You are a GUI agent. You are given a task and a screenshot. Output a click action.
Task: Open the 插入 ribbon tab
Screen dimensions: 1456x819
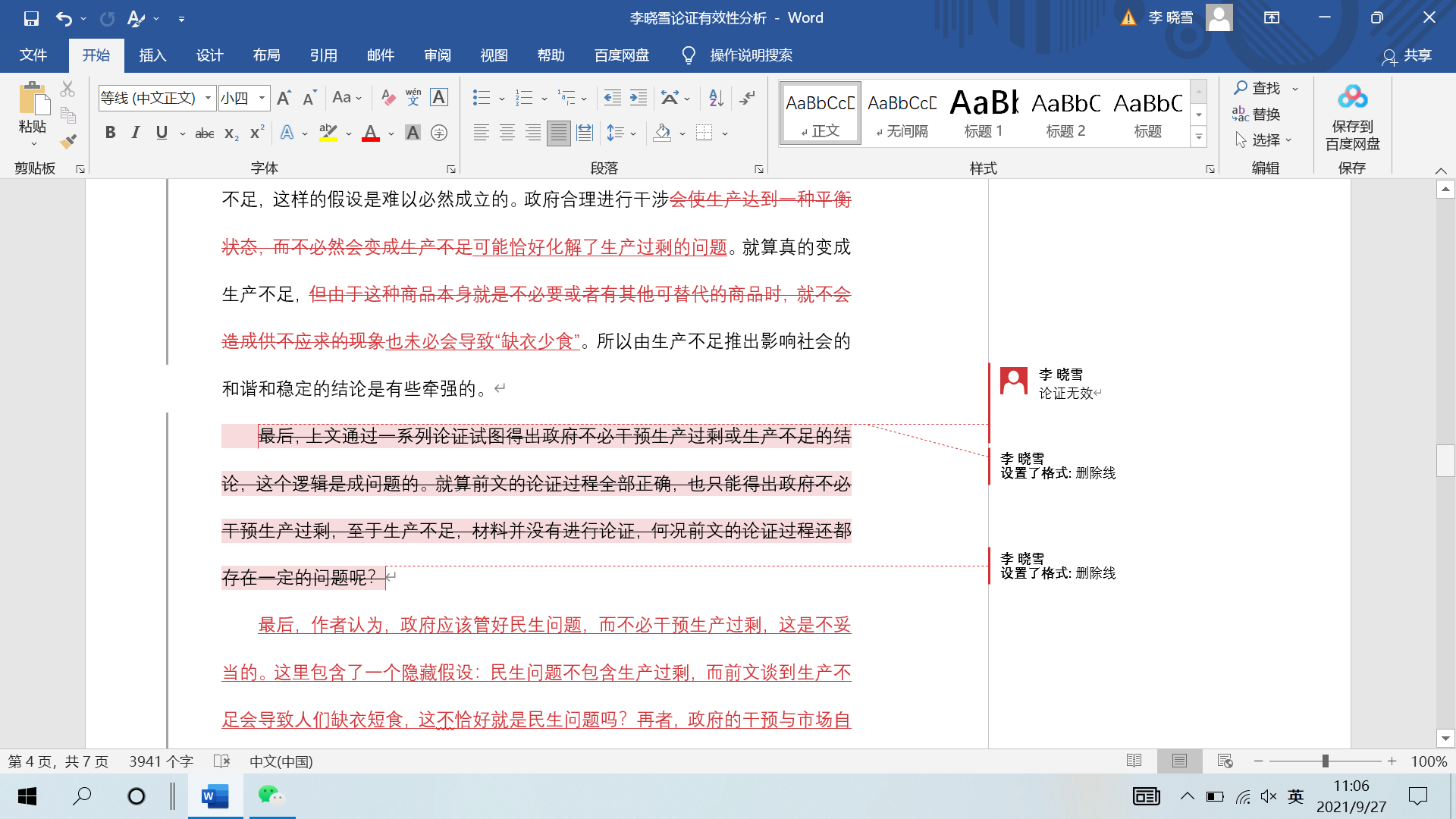click(153, 55)
